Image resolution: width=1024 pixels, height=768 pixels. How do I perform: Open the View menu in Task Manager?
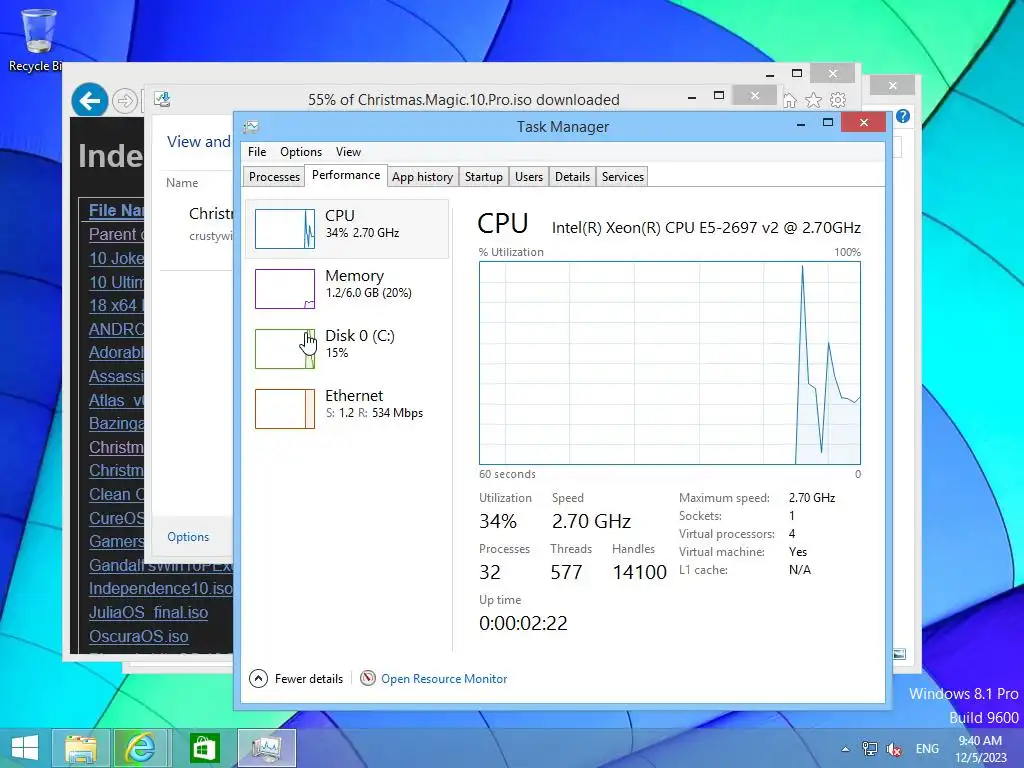(x=348, y=152)
